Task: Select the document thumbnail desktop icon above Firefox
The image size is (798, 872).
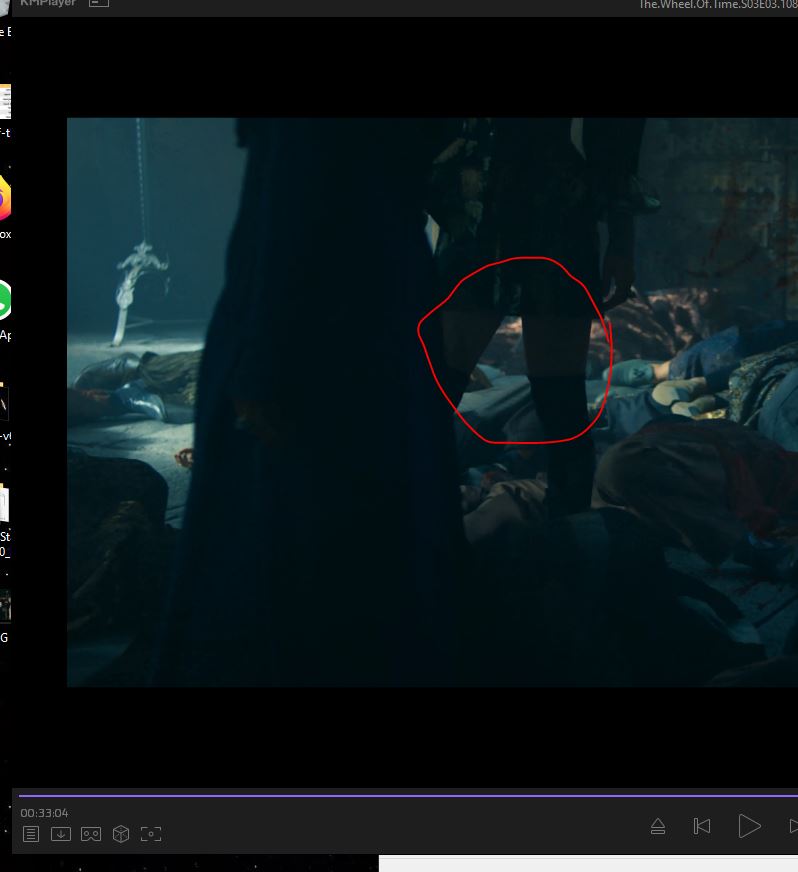Action: pos(4,103)
